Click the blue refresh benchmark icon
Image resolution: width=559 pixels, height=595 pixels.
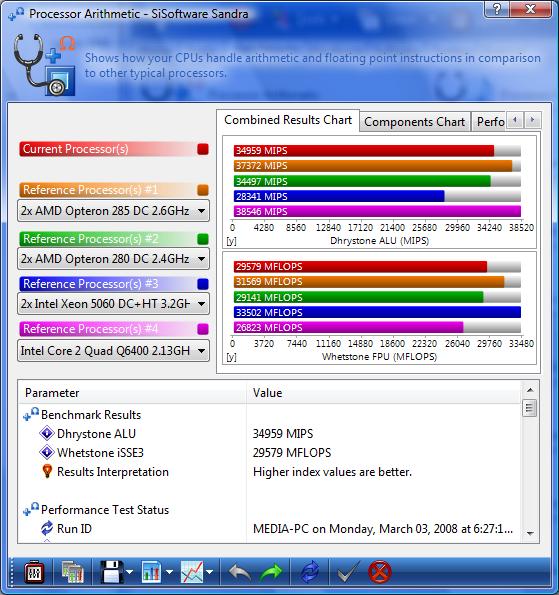[310, 572]
